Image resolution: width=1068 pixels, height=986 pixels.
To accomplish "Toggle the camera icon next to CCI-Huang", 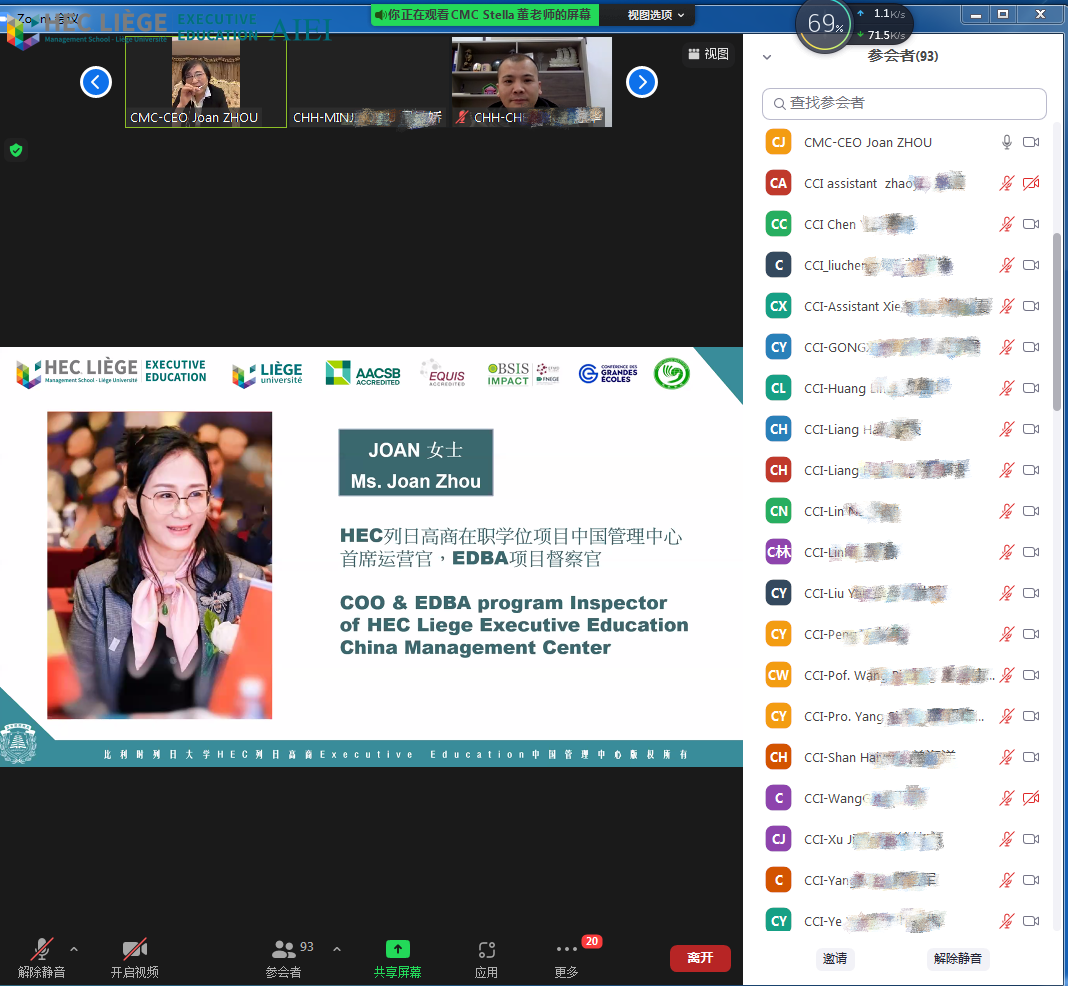I will click(1031, 388).
